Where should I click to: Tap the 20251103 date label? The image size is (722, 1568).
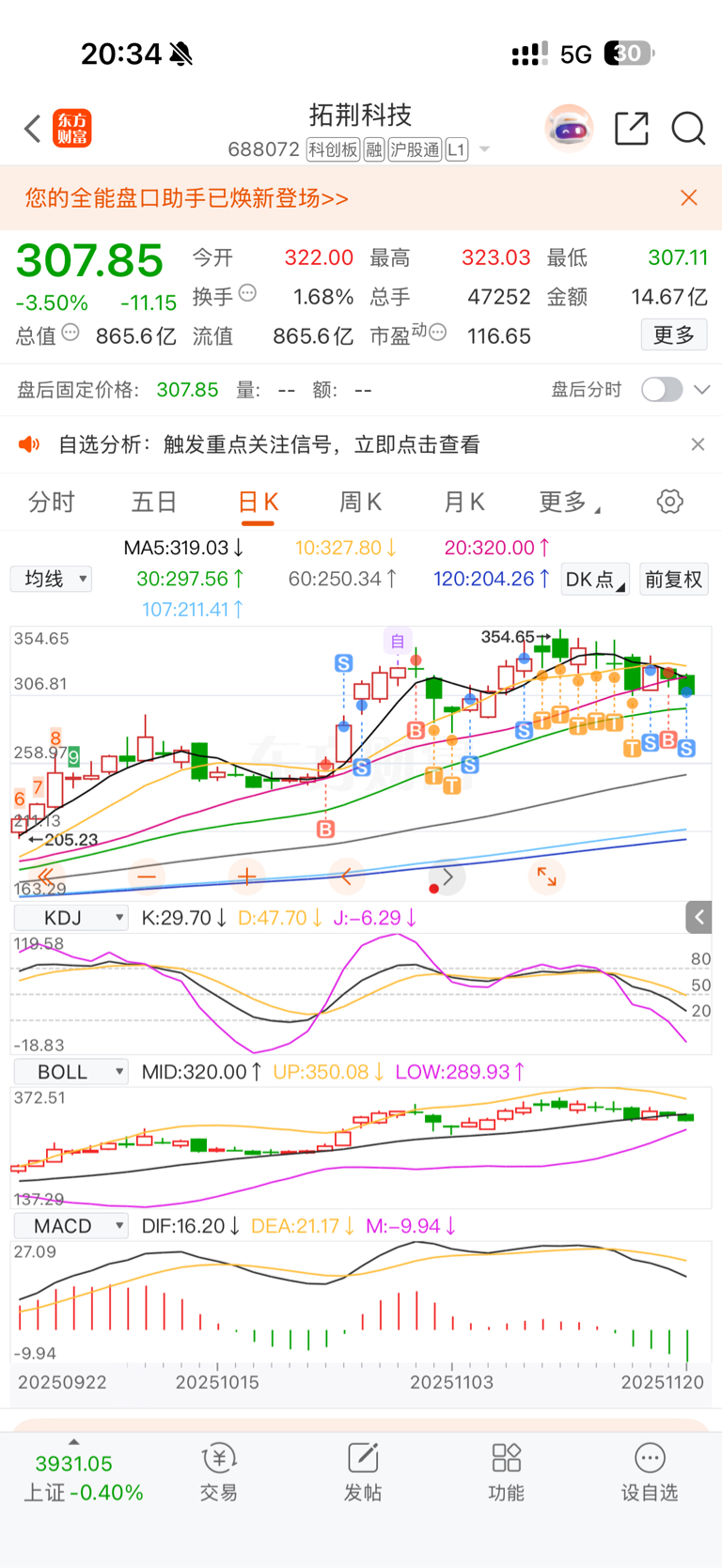[451, 1383]
